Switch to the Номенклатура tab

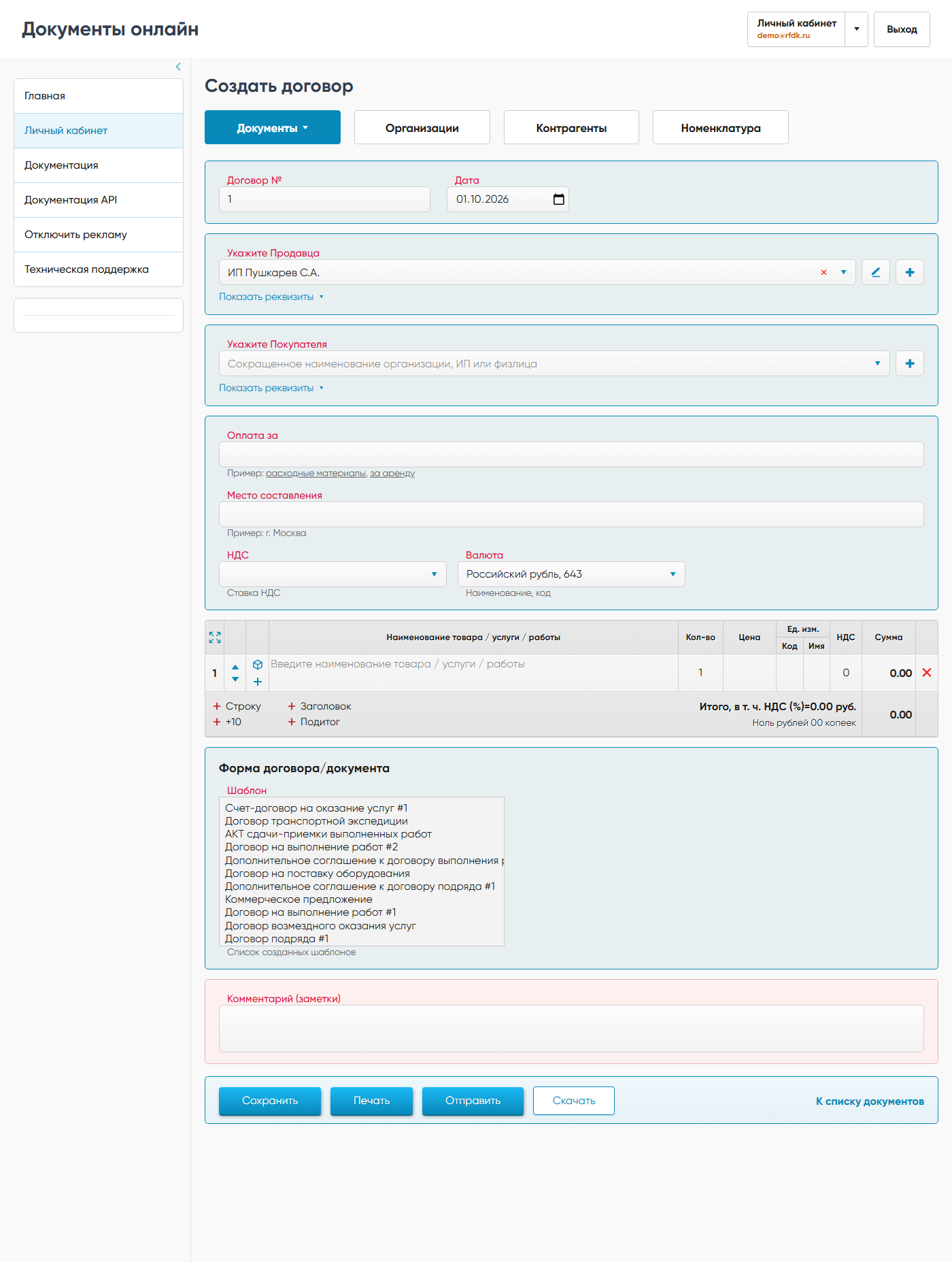click(x=721, y=127)
